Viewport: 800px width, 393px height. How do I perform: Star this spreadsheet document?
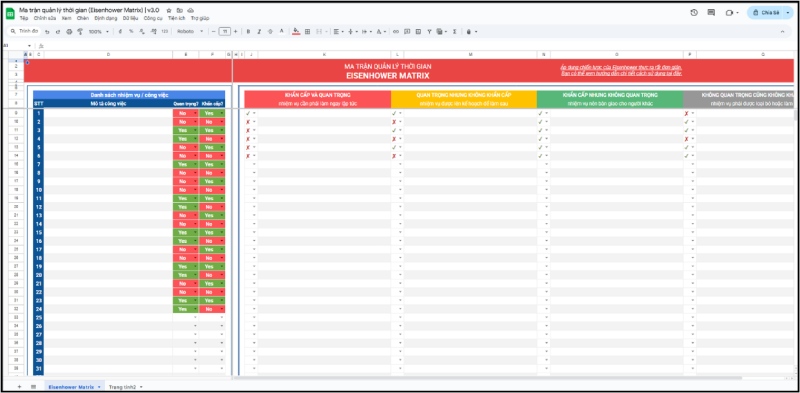coord(169,10)
